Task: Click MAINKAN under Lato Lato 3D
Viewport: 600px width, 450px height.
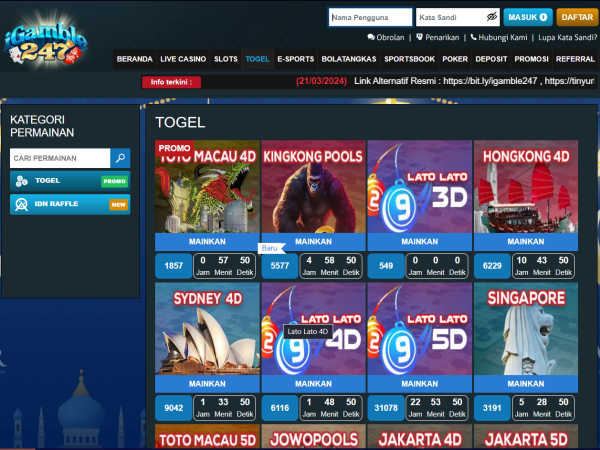Action: tap(420, 242)
